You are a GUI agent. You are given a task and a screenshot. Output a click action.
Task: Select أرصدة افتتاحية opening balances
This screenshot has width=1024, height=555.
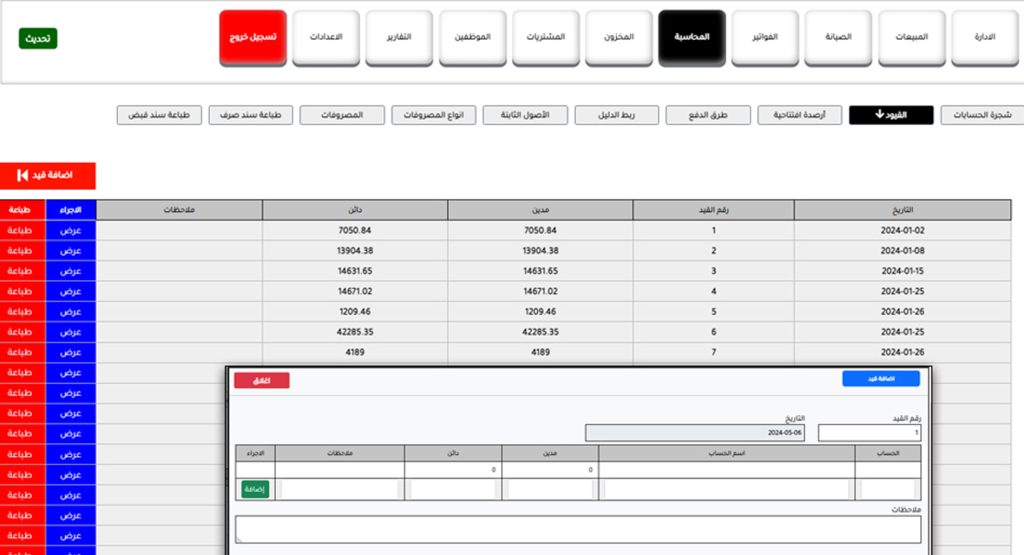pyautogui.click(x=798, y=115)
